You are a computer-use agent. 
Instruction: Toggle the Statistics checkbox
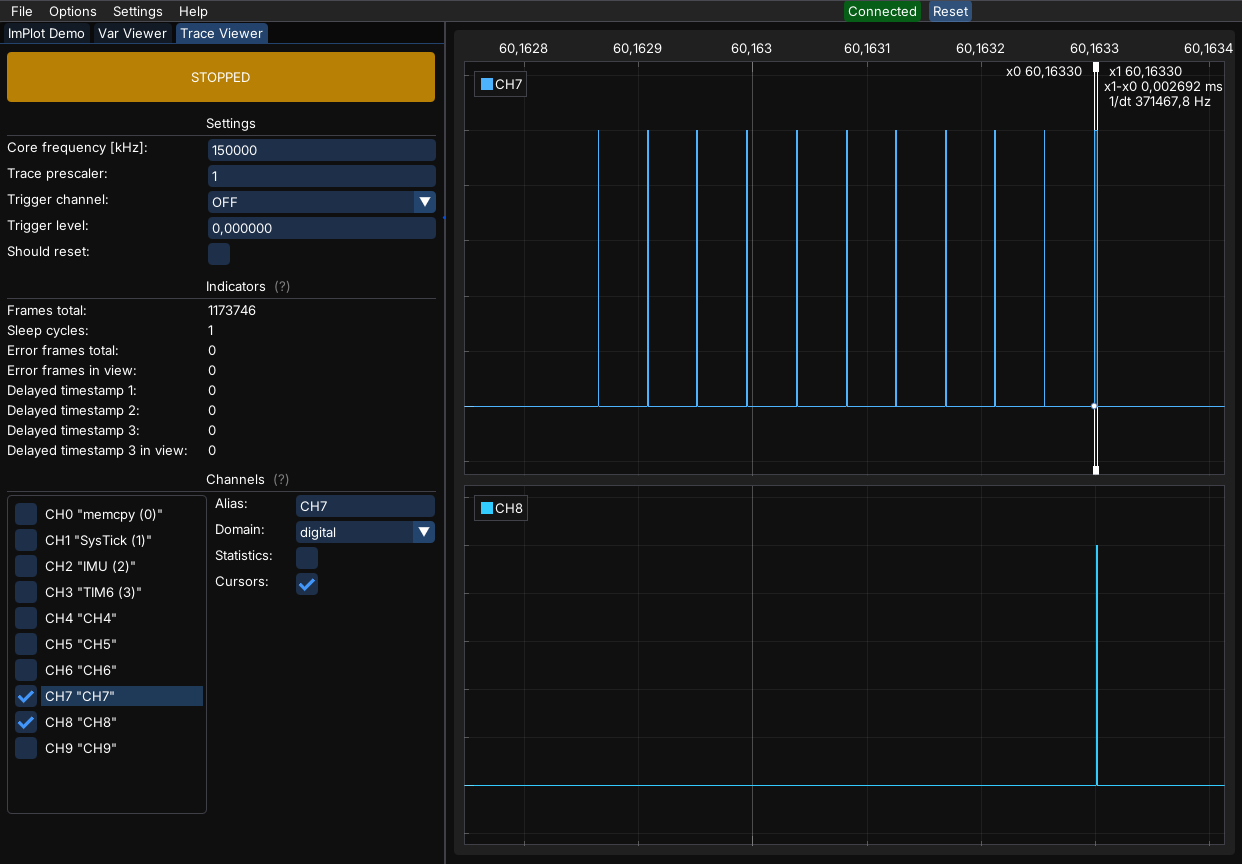coord(307,558)
